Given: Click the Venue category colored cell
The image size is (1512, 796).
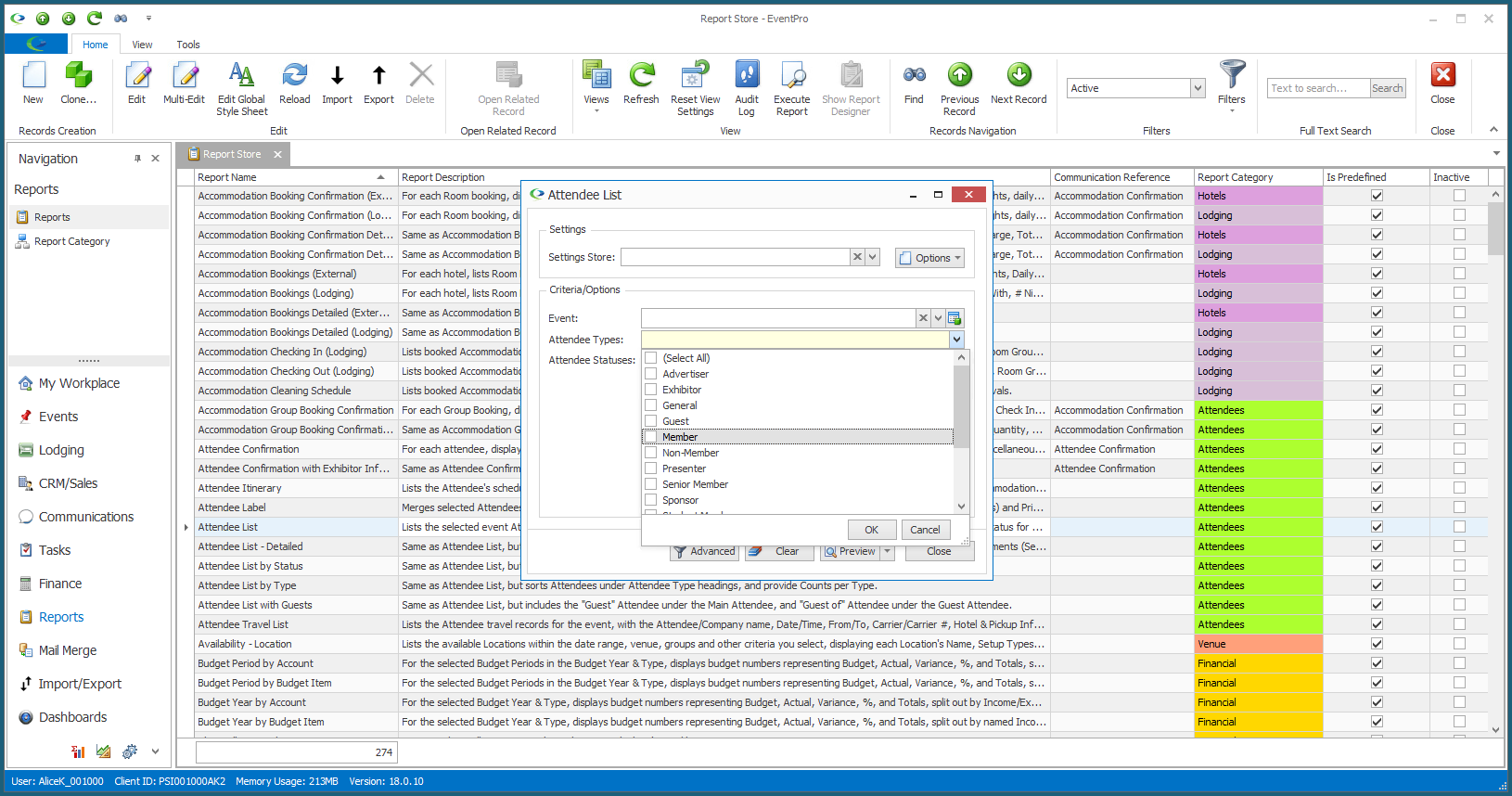Looking at the screenshot, I should (1258, 644).
